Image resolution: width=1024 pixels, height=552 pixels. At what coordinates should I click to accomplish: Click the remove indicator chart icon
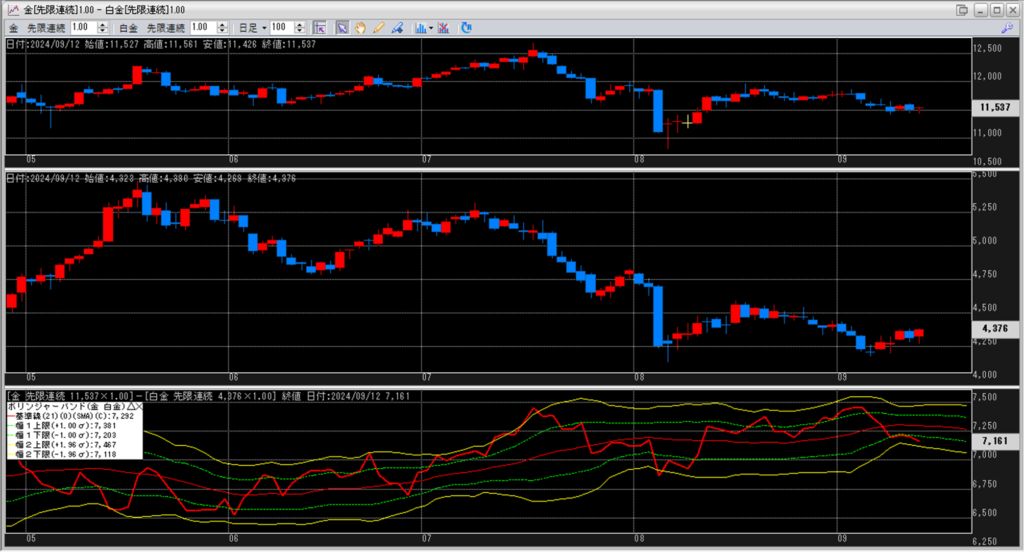[x=444, y=27]
